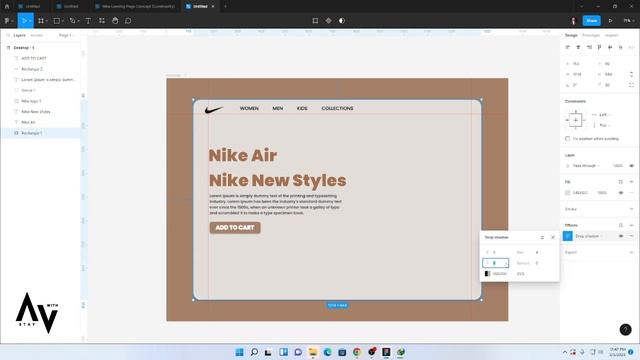The height and width of the screenshot is (360, 640).
Task: Click the align right icon
Action: click(589, 47)
